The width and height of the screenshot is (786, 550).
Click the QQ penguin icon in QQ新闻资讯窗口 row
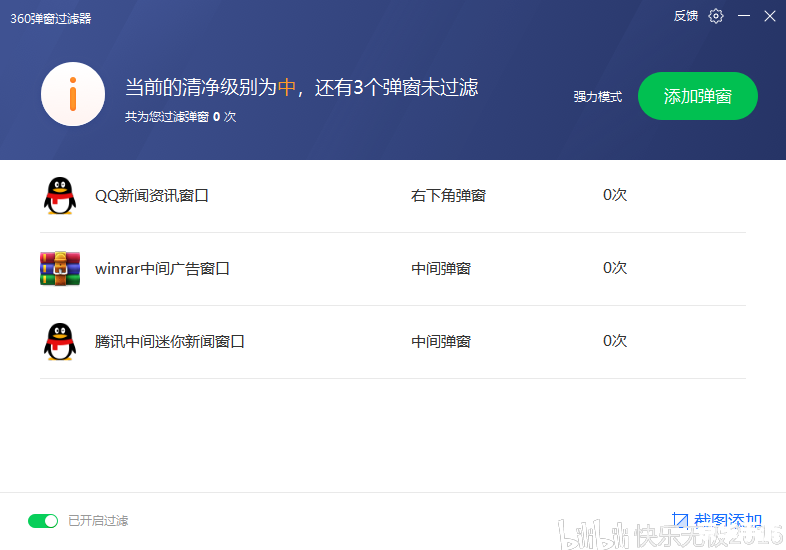pos(60,196)
